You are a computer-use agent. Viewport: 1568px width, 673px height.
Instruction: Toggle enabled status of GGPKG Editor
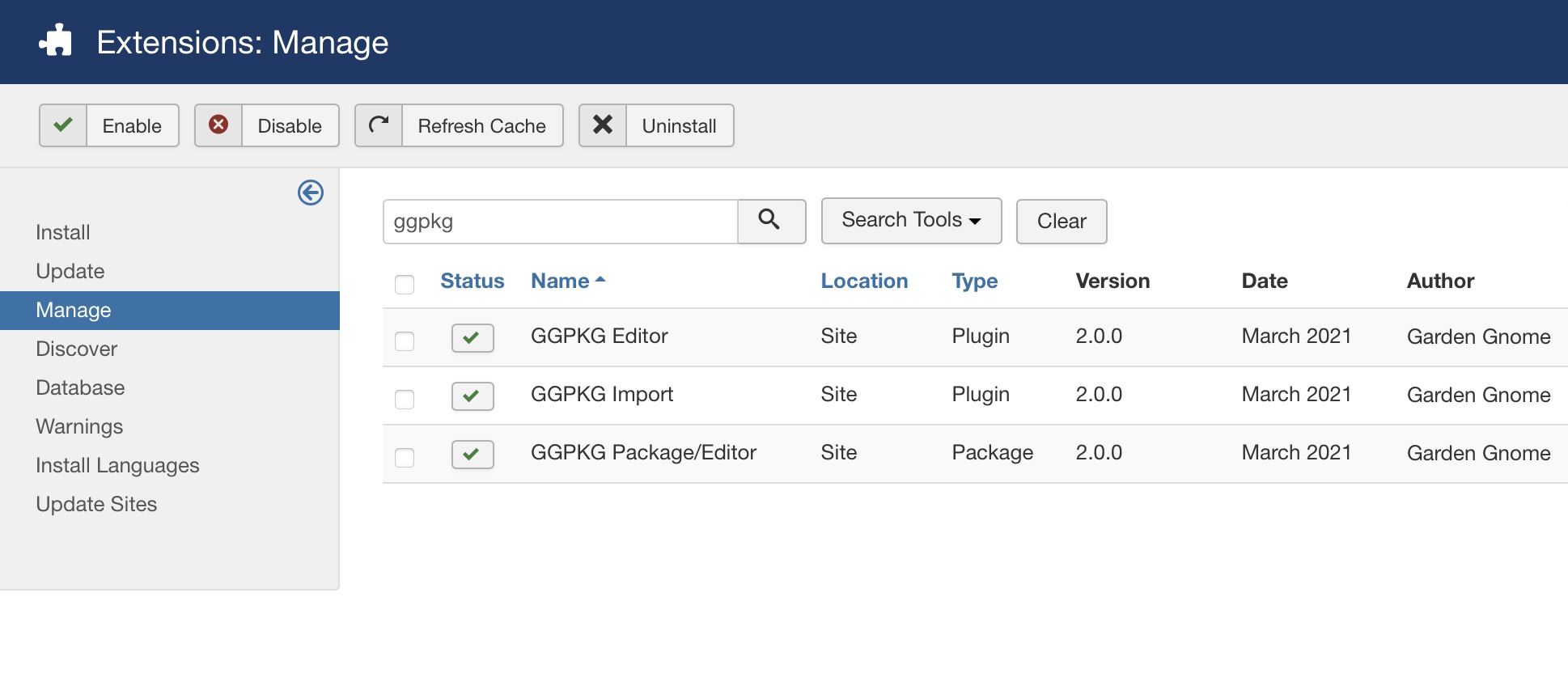(473, 337)
